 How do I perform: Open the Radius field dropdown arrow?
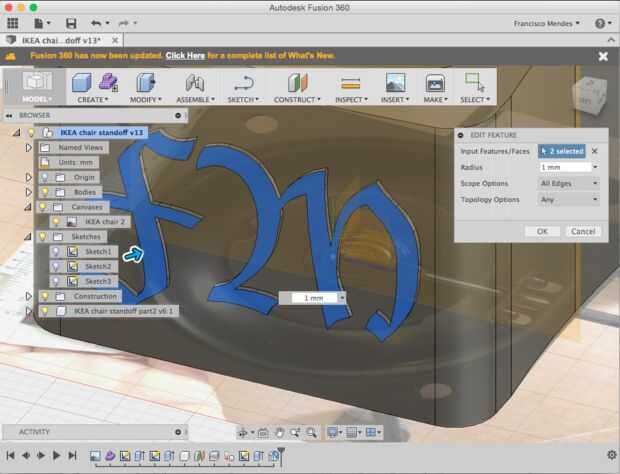point(595,167)
